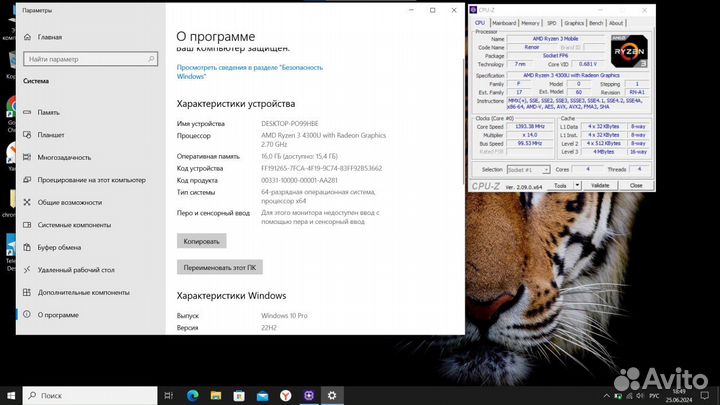Screen dimensions: 720x405
Task: Open the Общие возможности page
Action: click(x=62, y=202)
